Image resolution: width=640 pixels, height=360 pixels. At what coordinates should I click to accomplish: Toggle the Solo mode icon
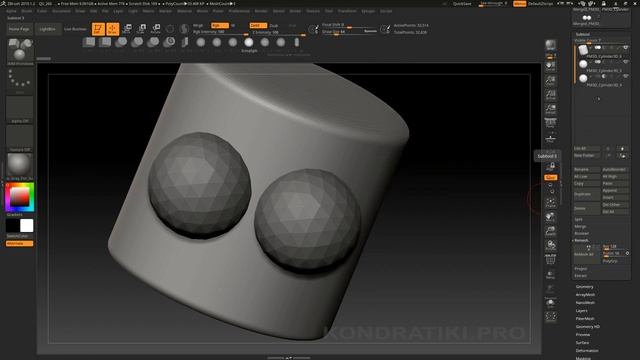(551, 303)
